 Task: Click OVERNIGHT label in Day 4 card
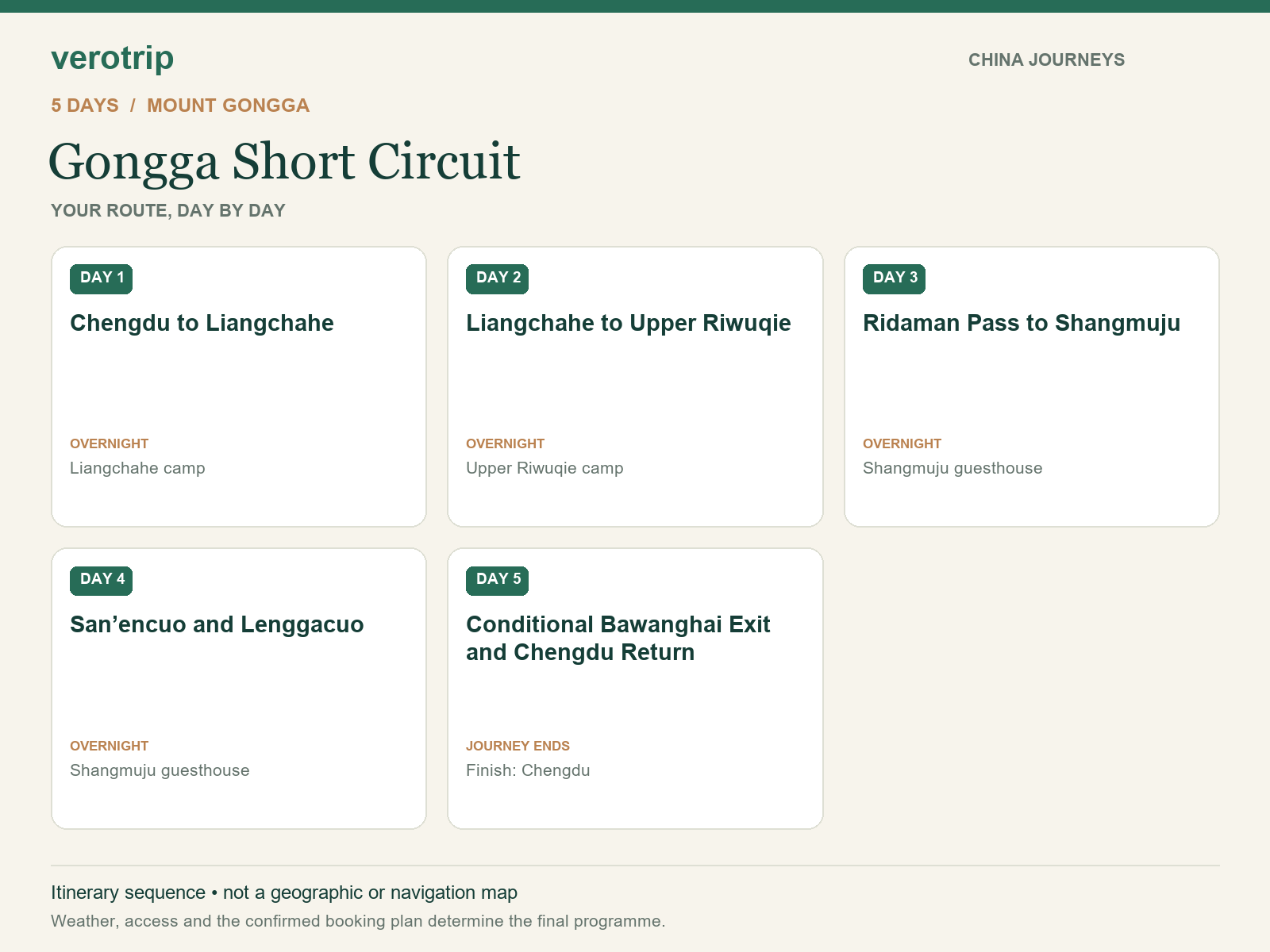110,746
